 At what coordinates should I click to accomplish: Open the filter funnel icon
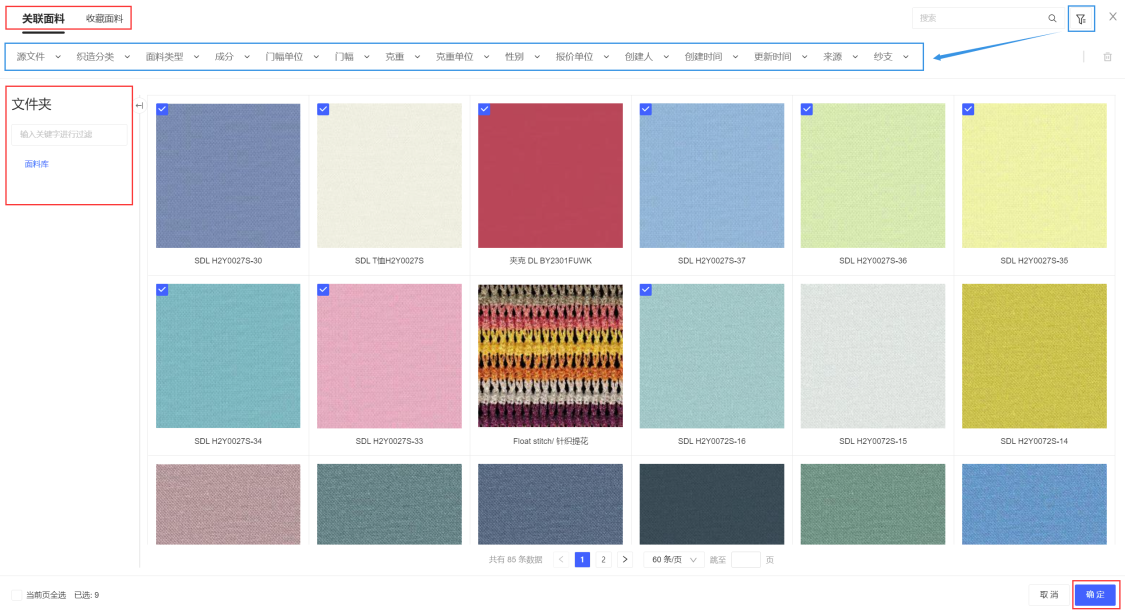[1081, 18]
